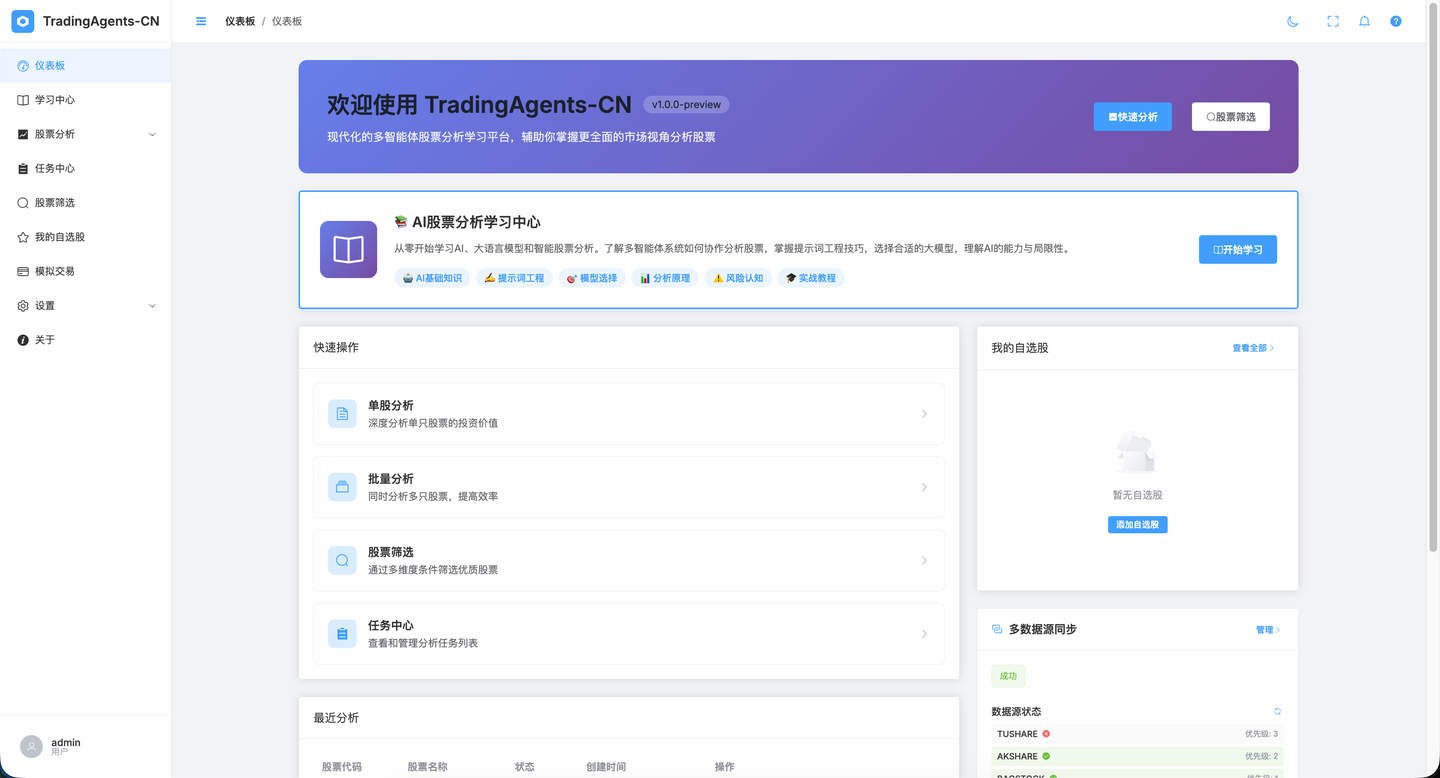The height and width of the screenshot is (778, 1440).
Task: Click the 优先级: 3 text in TUSHARE row
Action: point(1261,734)
